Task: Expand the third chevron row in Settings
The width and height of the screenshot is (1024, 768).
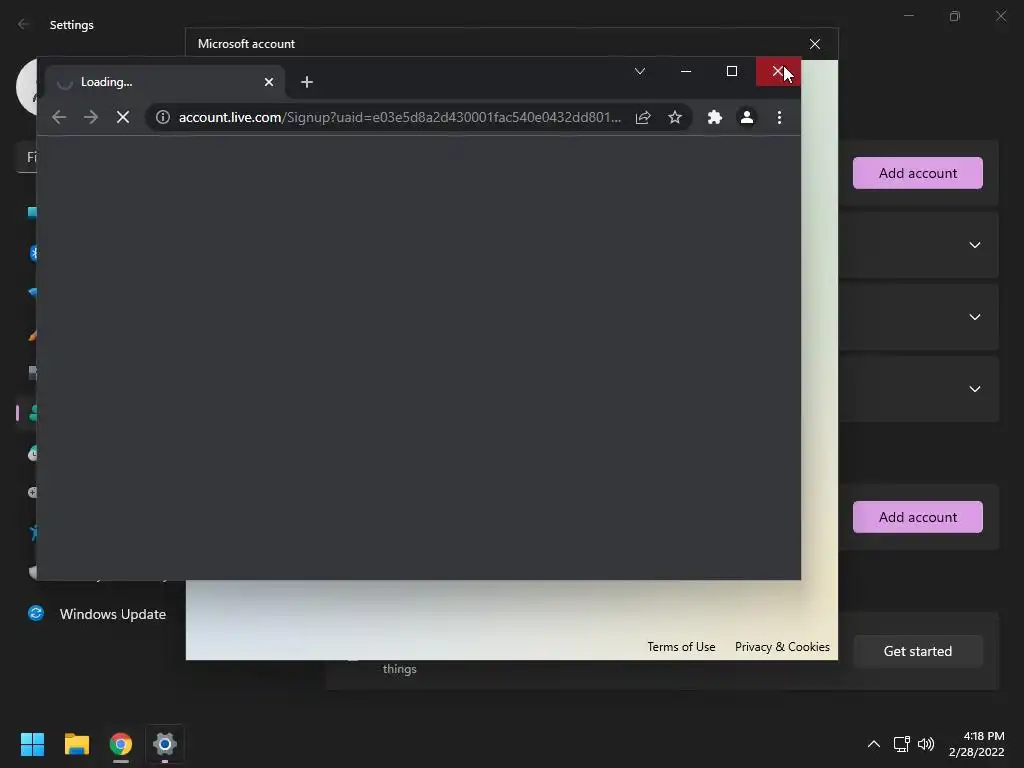Action: click(x=974, y=389)
